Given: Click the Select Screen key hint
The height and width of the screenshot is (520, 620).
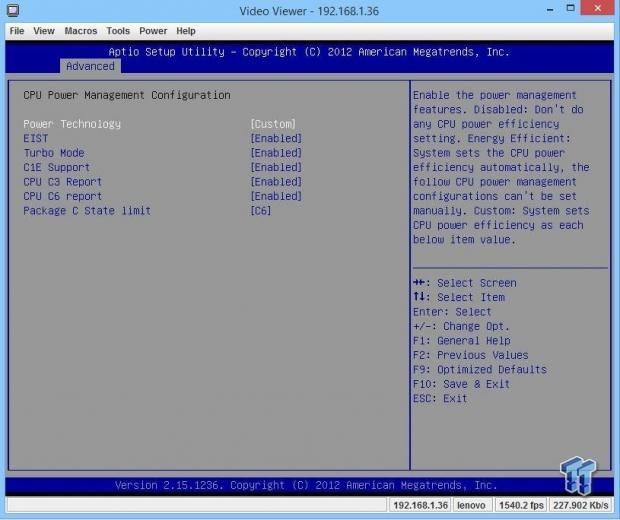Looking at the screenshot, I should point(465,283).
